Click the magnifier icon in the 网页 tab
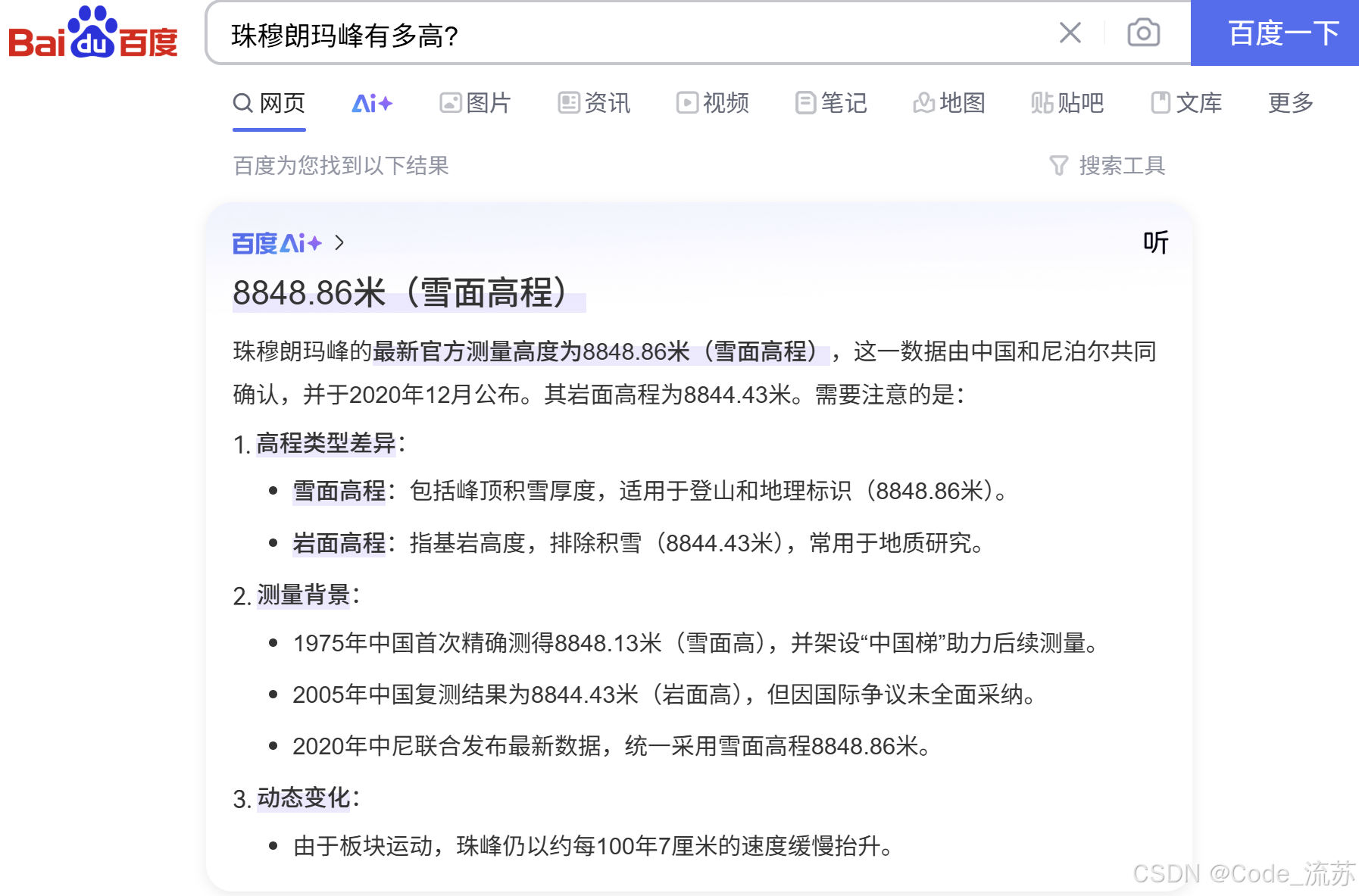The image size is (1359, 896). [242, 103]
